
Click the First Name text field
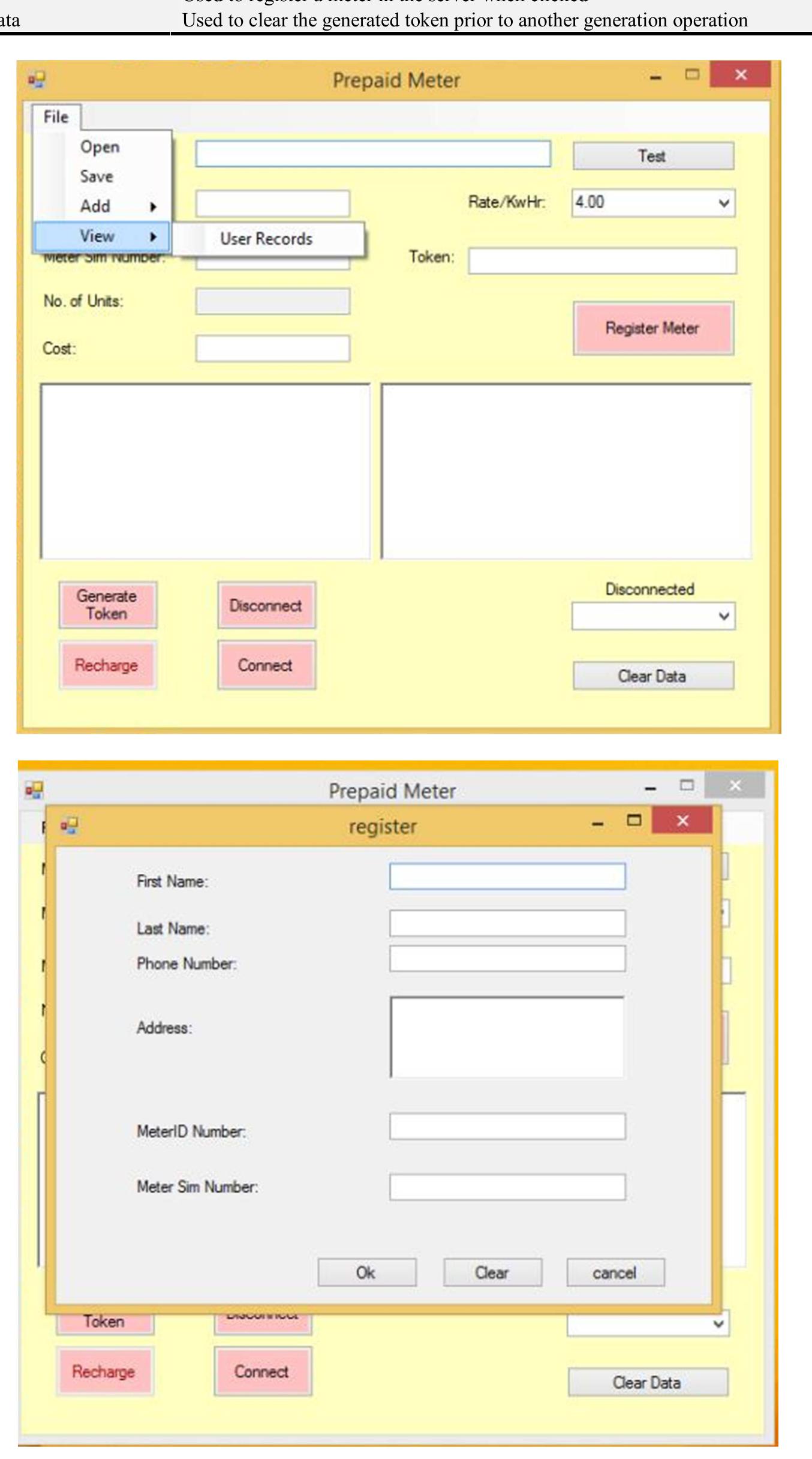(x=507, y=876)
